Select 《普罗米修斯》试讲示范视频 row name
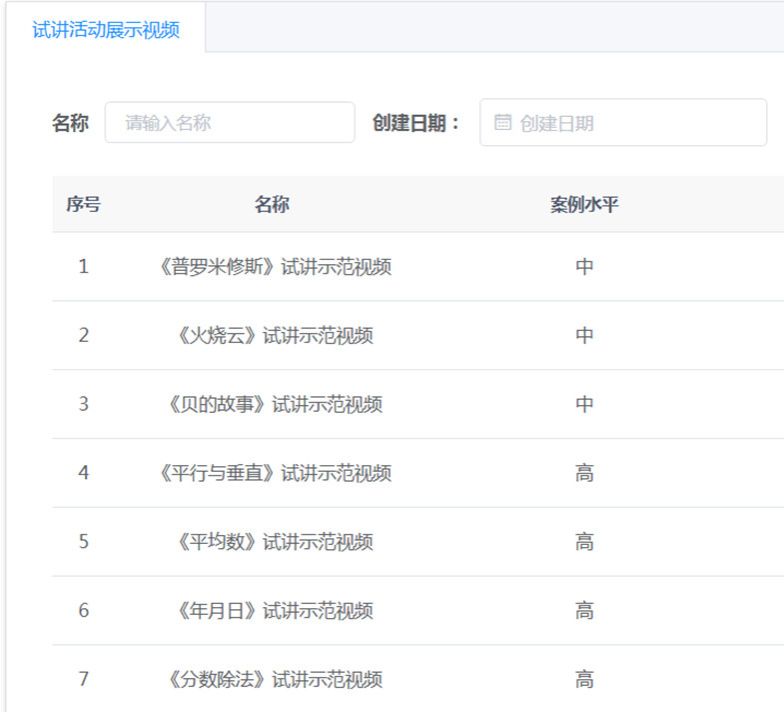Image resolution: width=784 pixels, height=712 pixels. tap(273, 267)
